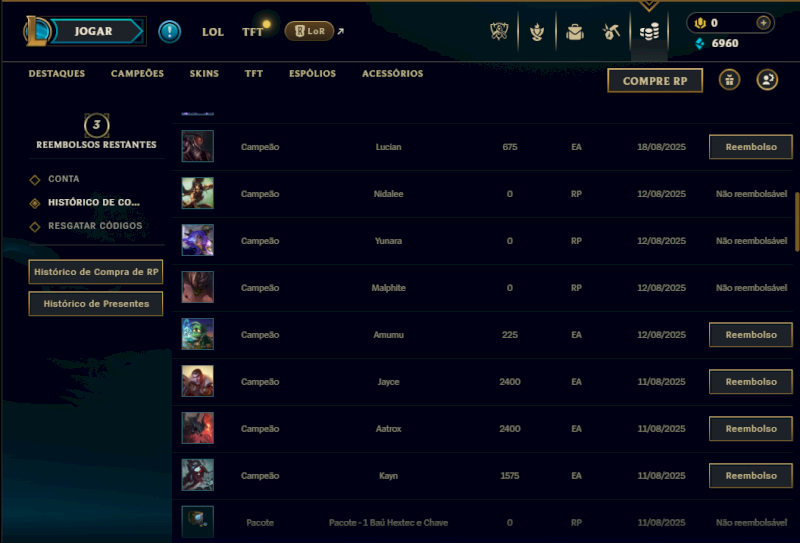Screen dimensions: 800x543
Task: Select CONTA in the sidebar
Action: tap(63, 179)
